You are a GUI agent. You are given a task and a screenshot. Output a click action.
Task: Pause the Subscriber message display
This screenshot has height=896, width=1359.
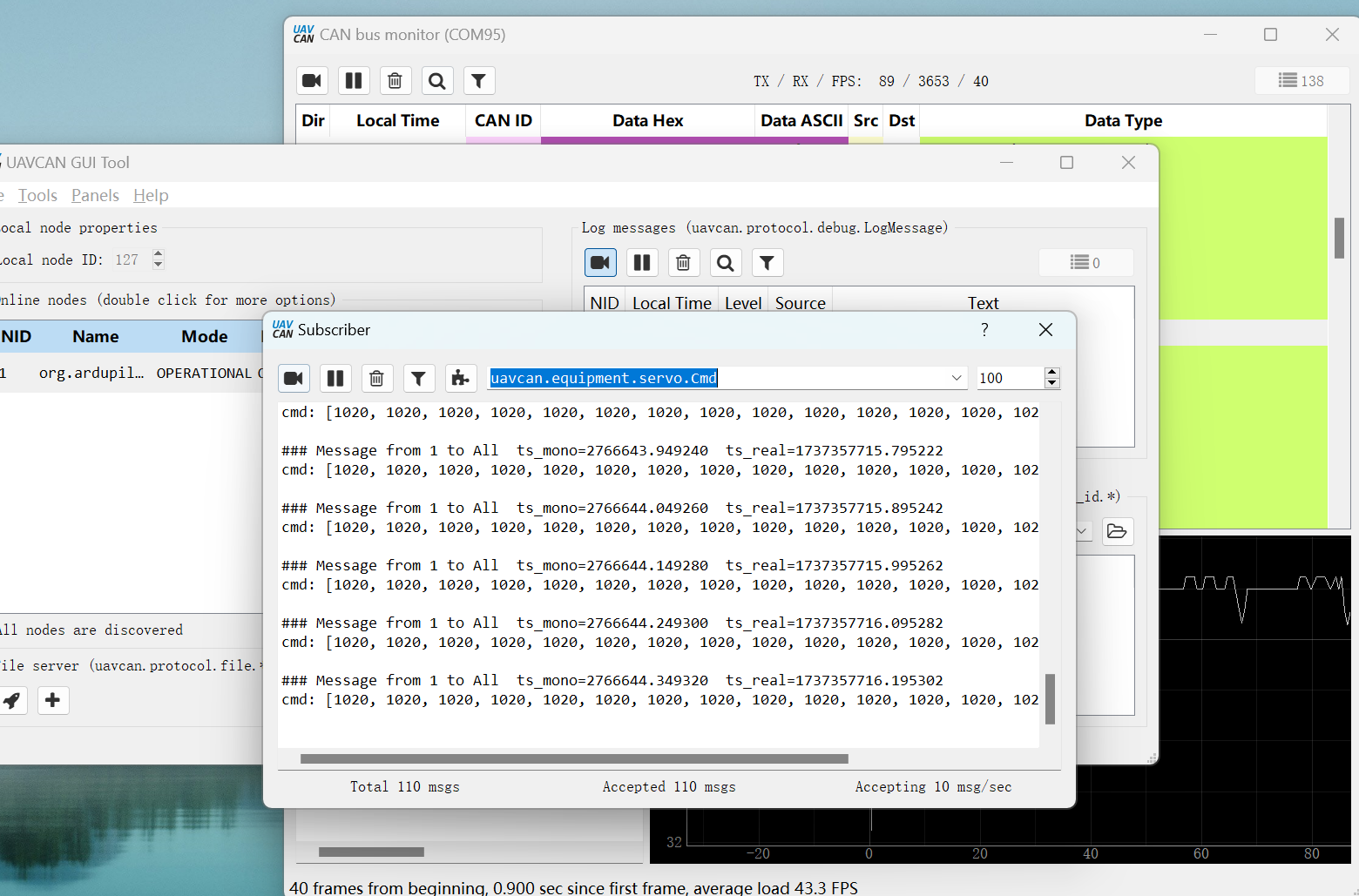click(x=335, y=378)
